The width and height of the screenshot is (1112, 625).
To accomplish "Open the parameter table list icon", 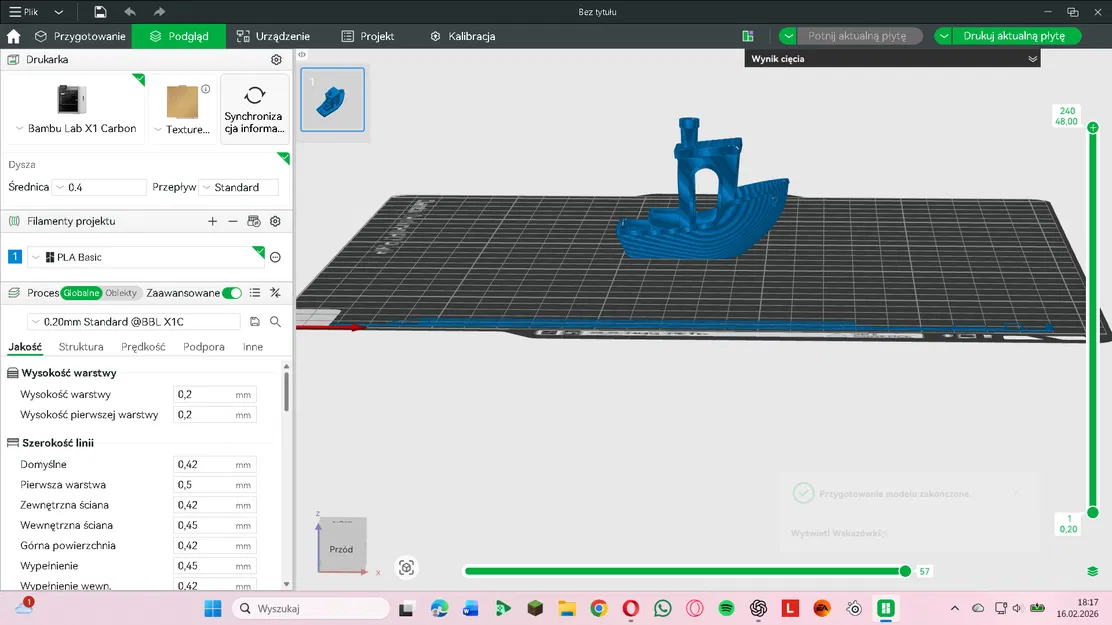I will pos(254,293).
